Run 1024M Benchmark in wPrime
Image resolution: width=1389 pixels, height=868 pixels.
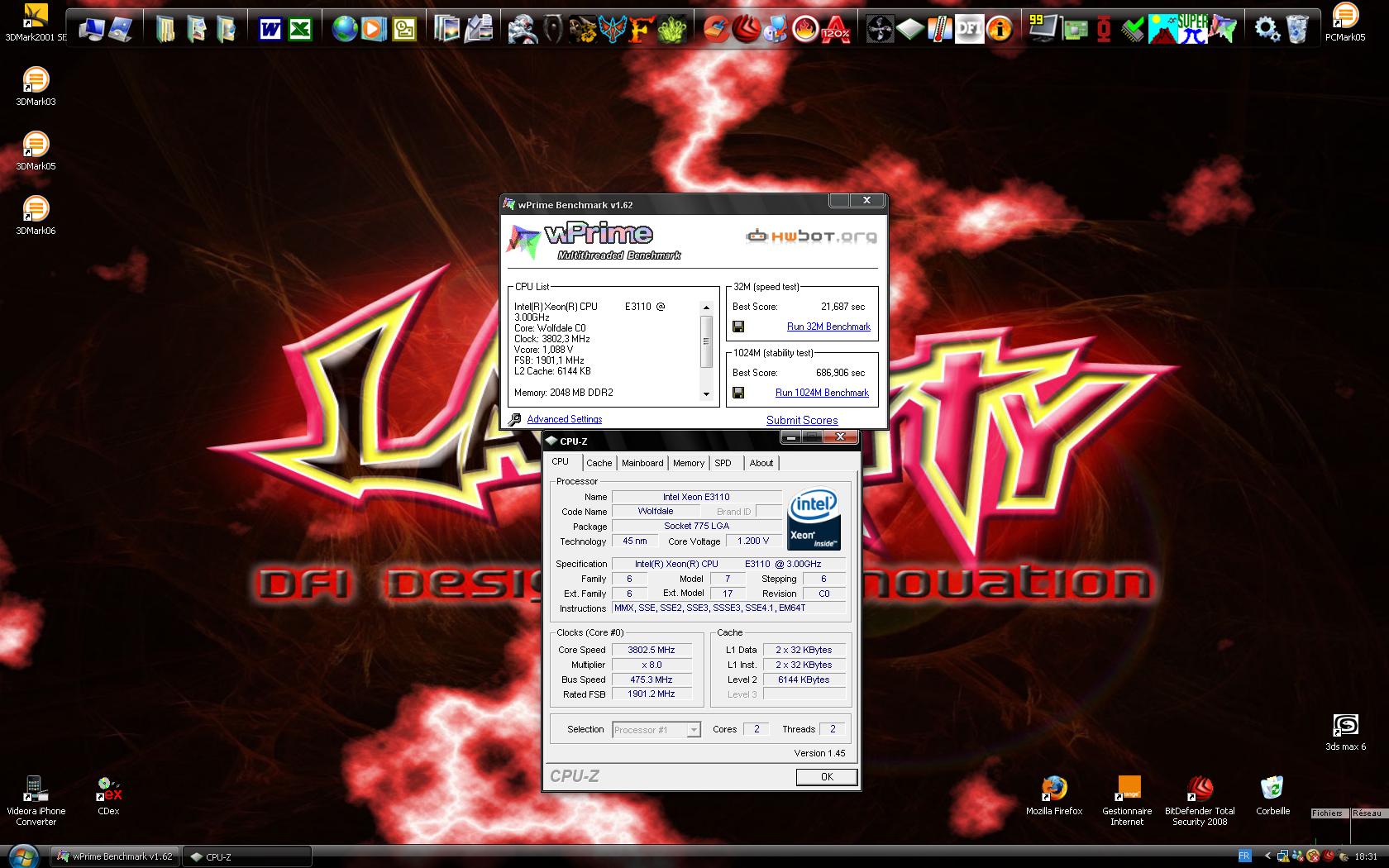point(822,393)
